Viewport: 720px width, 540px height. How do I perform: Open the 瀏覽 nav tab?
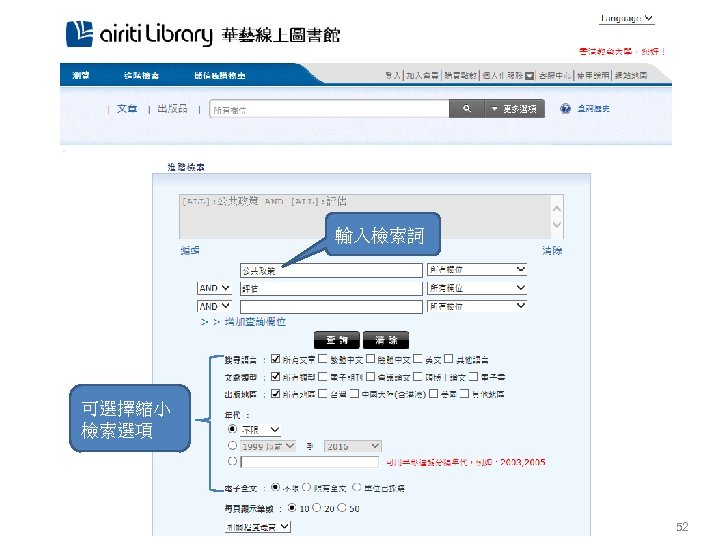click(81, 75)
